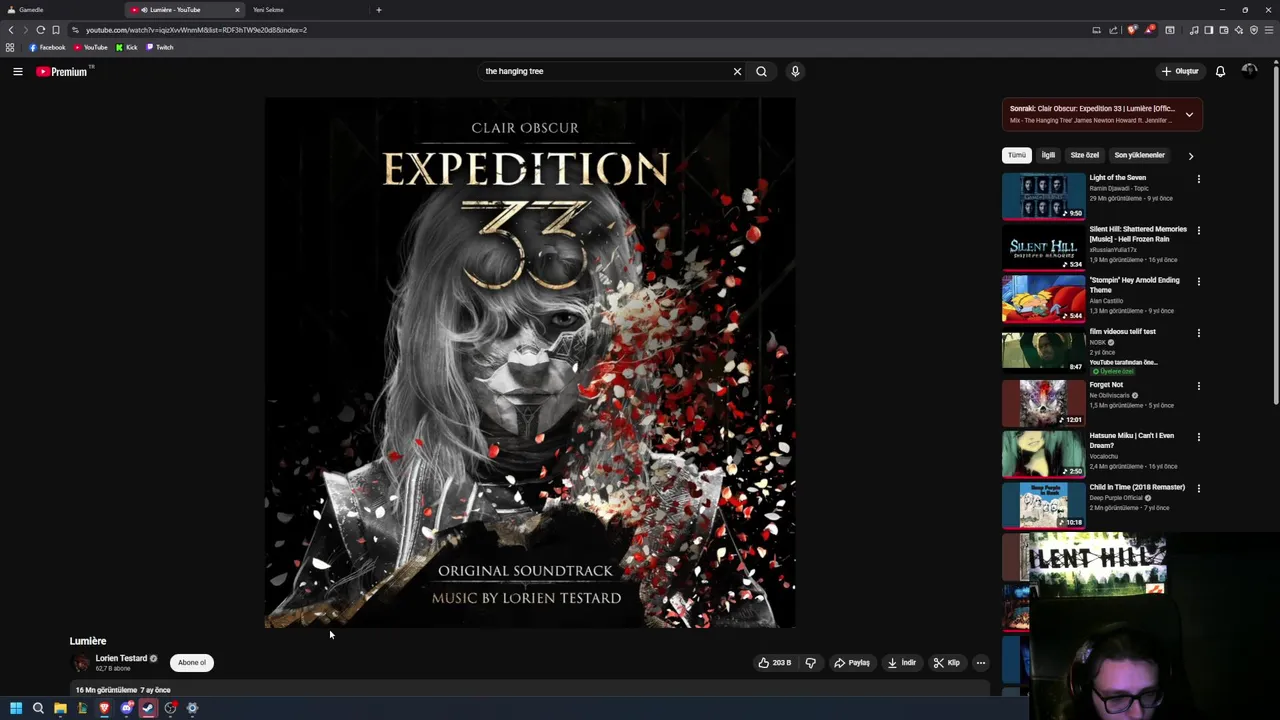Close the Lumière YouTube tab
Image resolution: width=1280 pixels, height=720 pixels.
[x=237, y=10]
